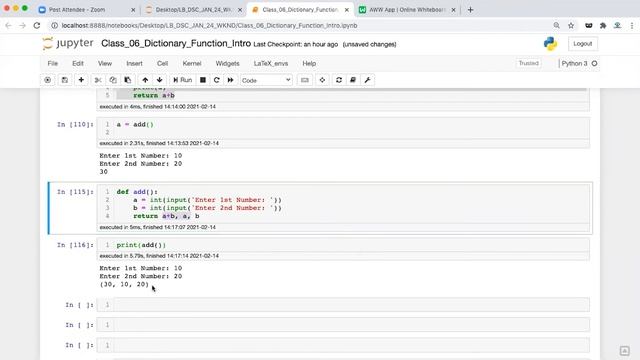Open the Widgets menu

tap(227, 64)
